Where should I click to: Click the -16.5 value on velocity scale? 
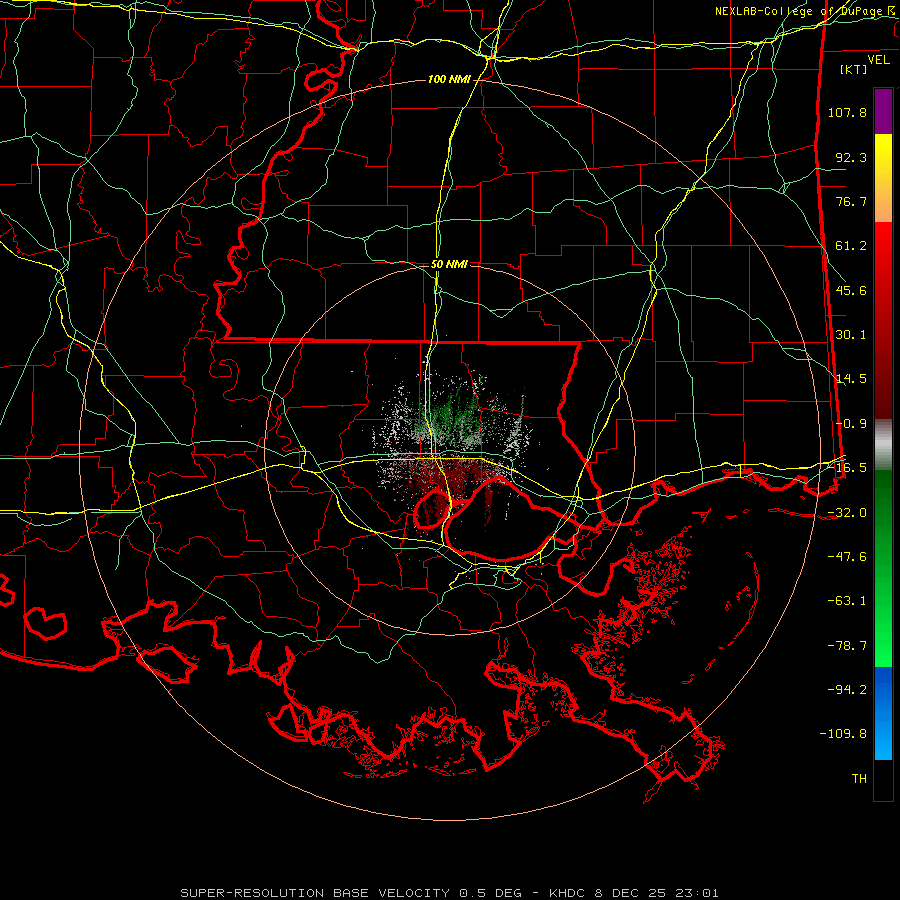(847, 468)
